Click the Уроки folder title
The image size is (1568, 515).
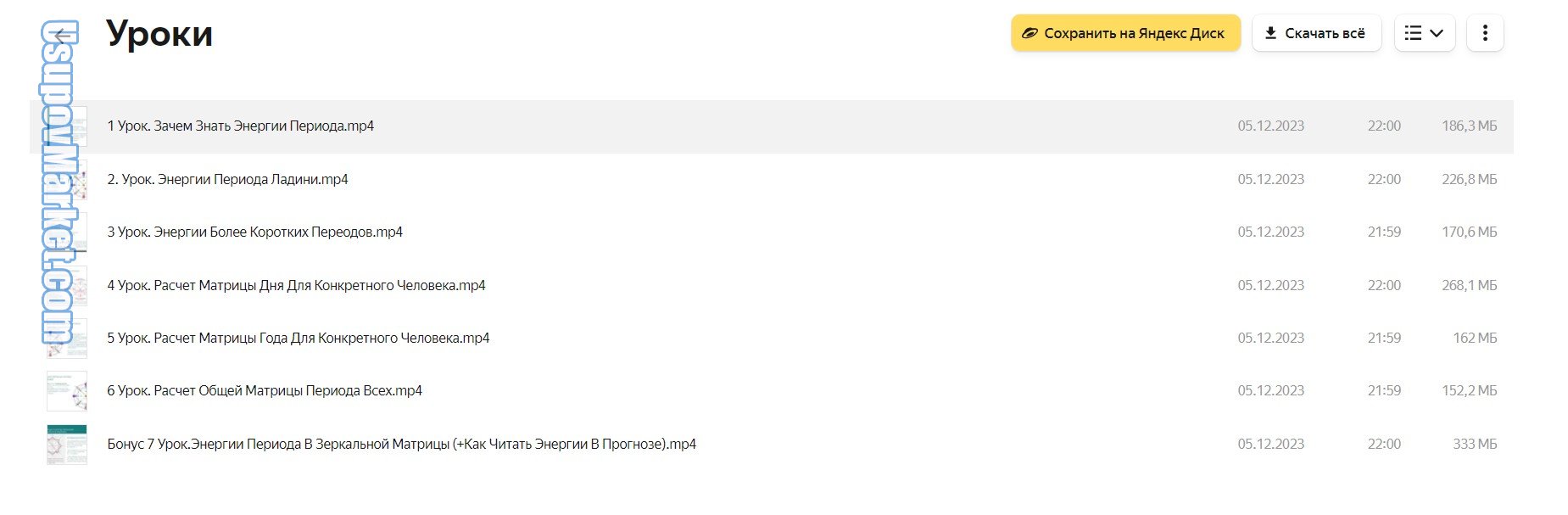coord(159,34)
